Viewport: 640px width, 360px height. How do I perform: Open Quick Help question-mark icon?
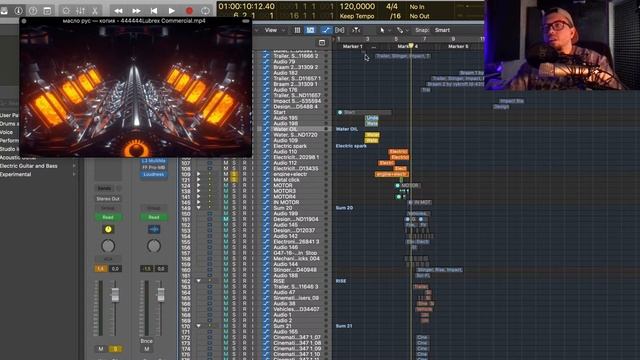coord(33,11)
